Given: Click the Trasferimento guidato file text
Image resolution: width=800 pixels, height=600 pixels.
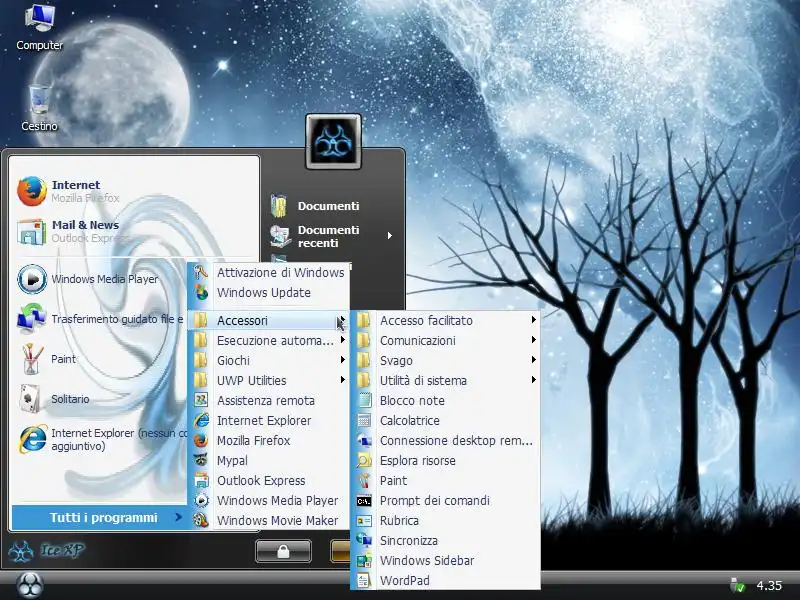Looking at the screenshot, I should click(117, 319).
